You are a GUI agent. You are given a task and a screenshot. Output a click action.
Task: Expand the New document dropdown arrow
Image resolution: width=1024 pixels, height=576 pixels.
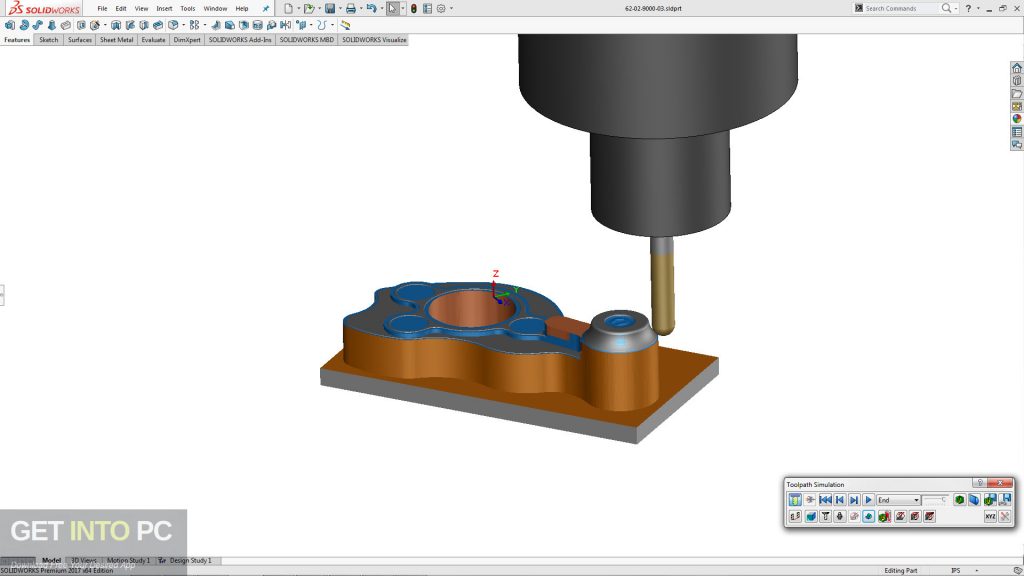point(298,8)
